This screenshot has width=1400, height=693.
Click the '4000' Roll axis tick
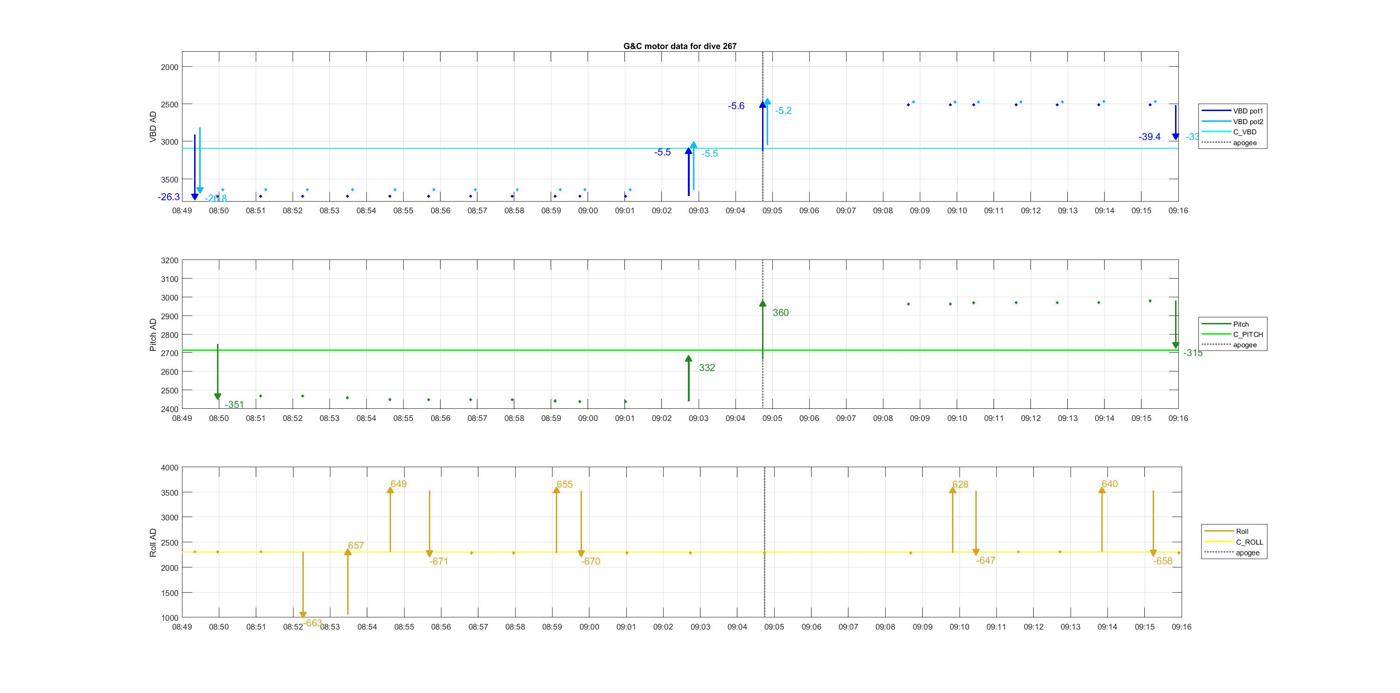pyautogui.click(x=168, y=468)
